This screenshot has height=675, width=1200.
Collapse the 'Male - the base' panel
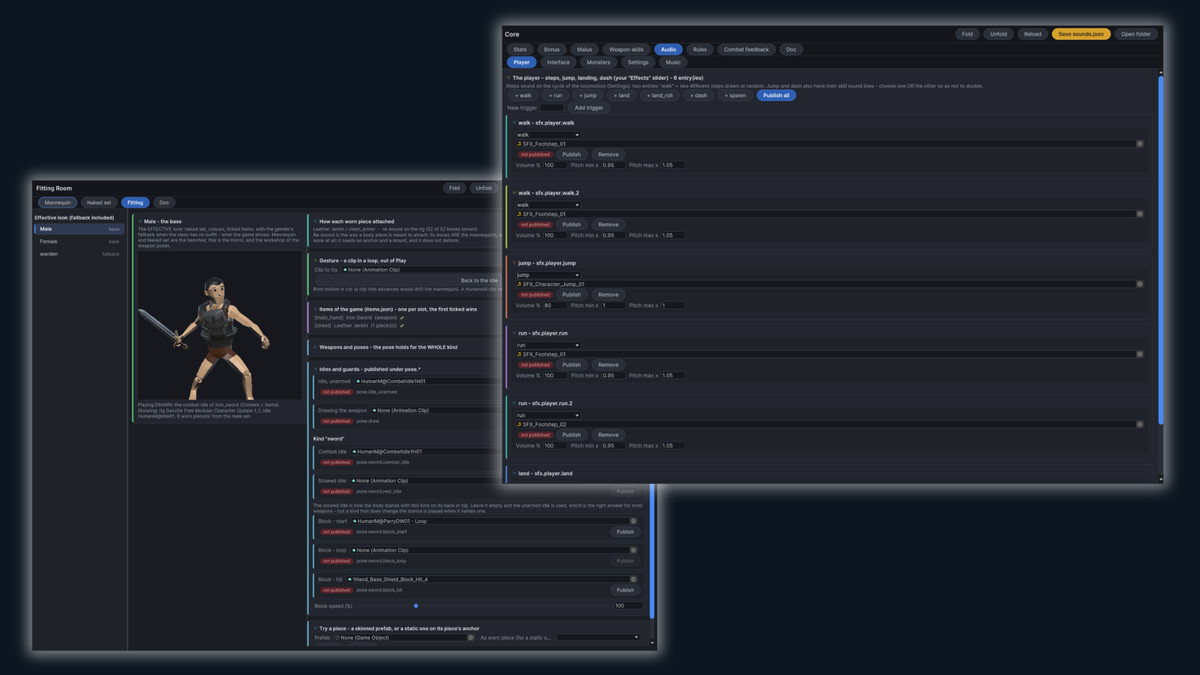point(140,221)
